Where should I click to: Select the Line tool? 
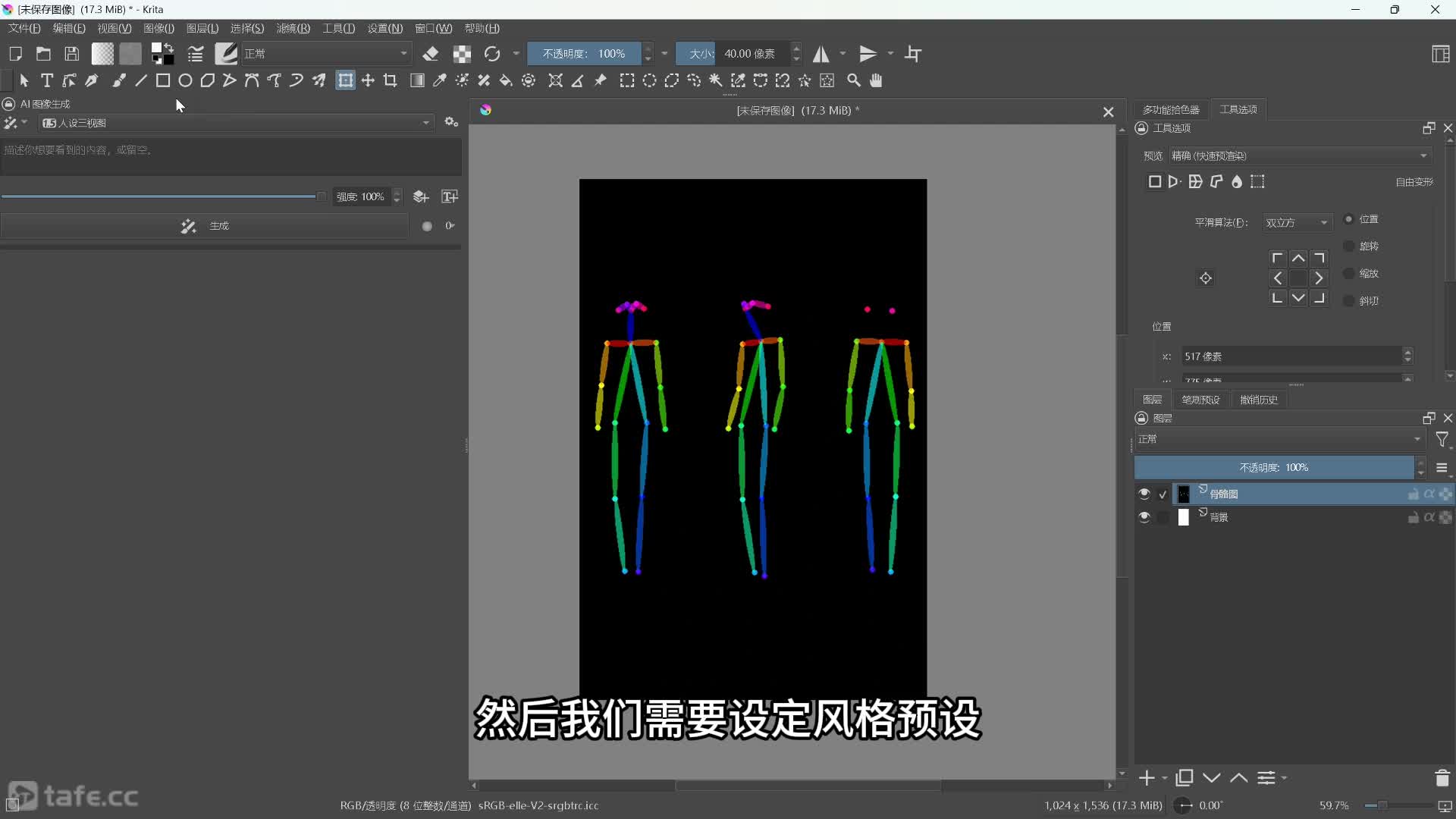pyautogui.click(x=141, y=80)
